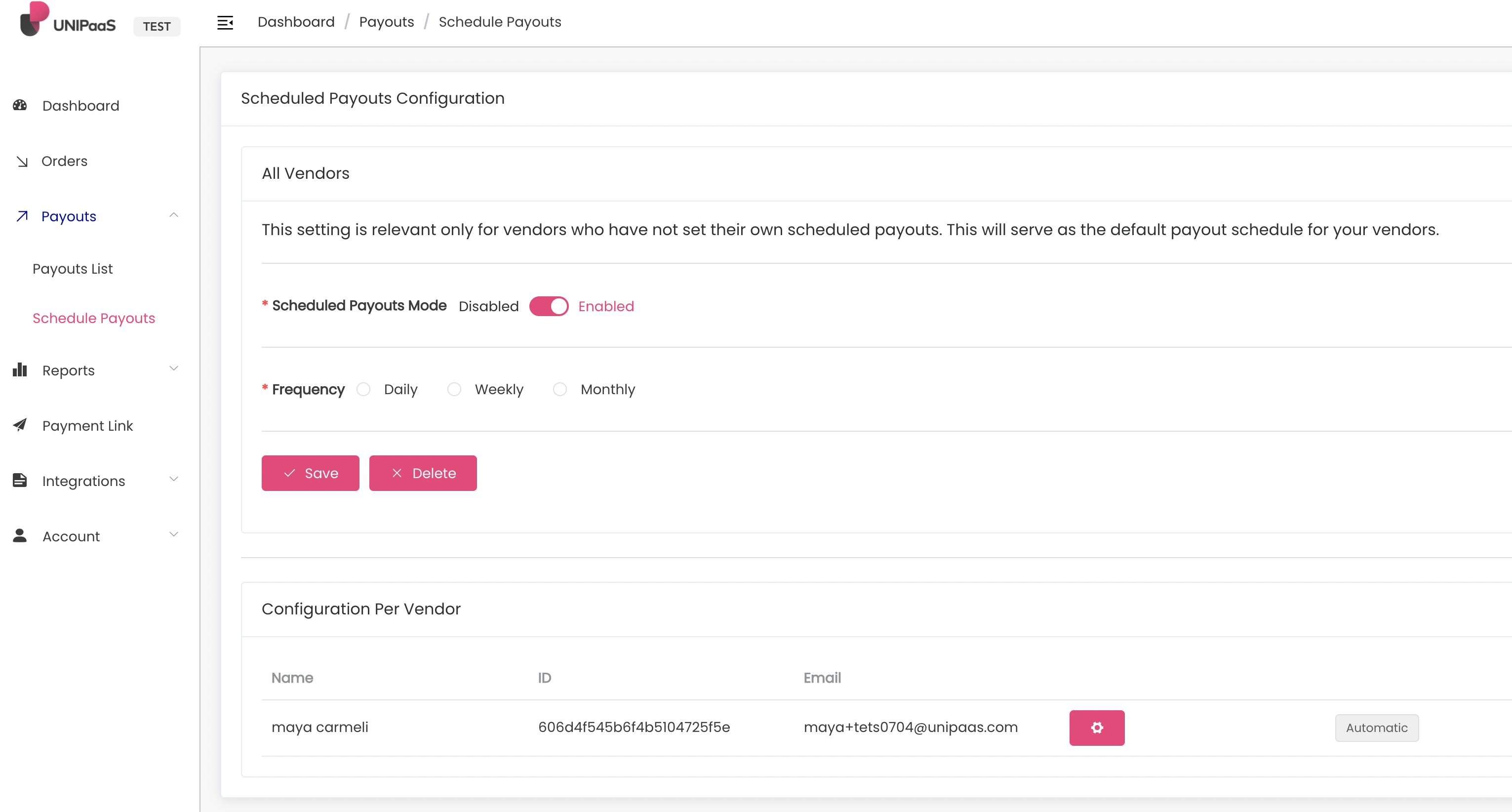Click the Payouts breadcrumb link

tap(386, 22)
